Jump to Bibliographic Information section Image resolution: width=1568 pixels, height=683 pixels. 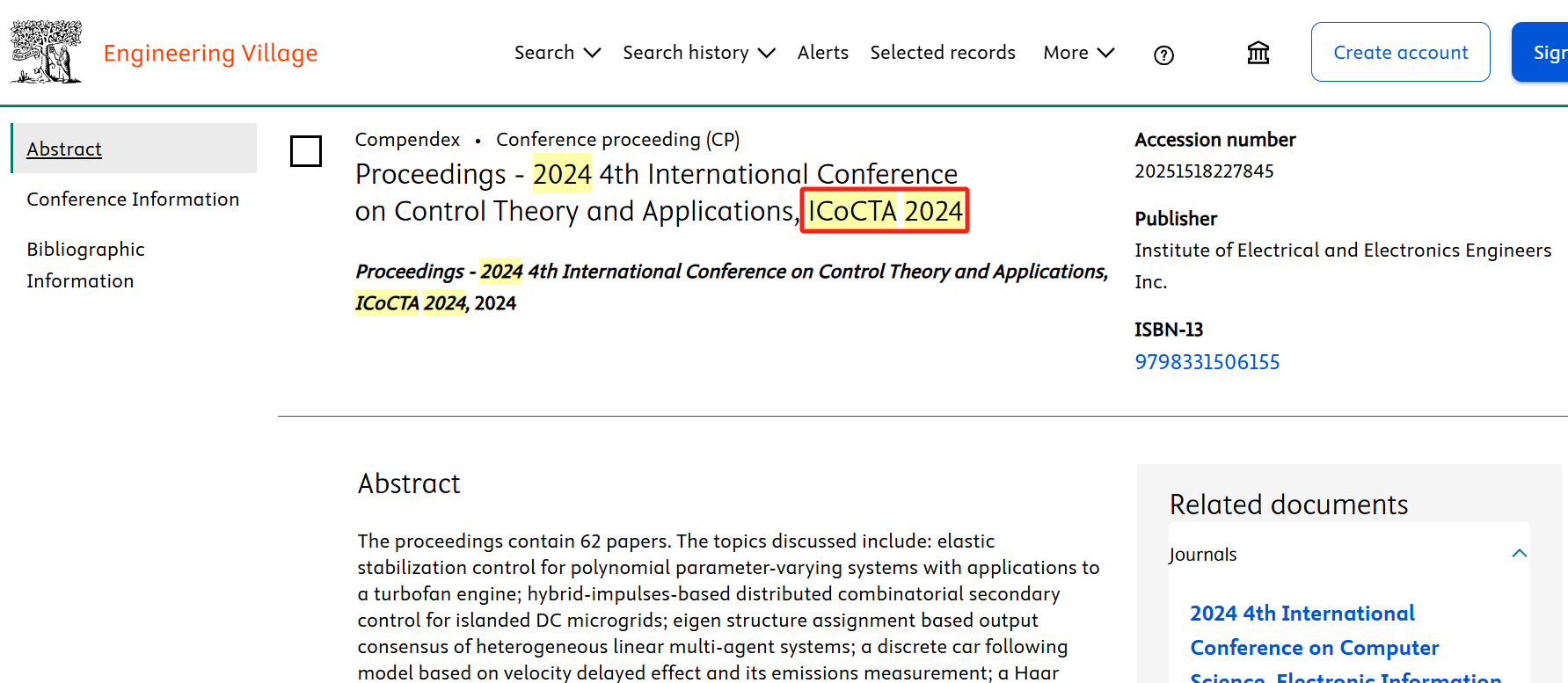85,265
